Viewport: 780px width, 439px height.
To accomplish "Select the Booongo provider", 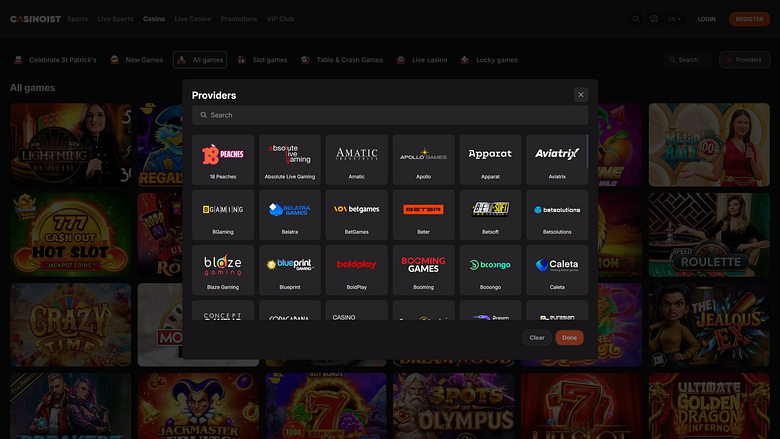I will [490, 270].
